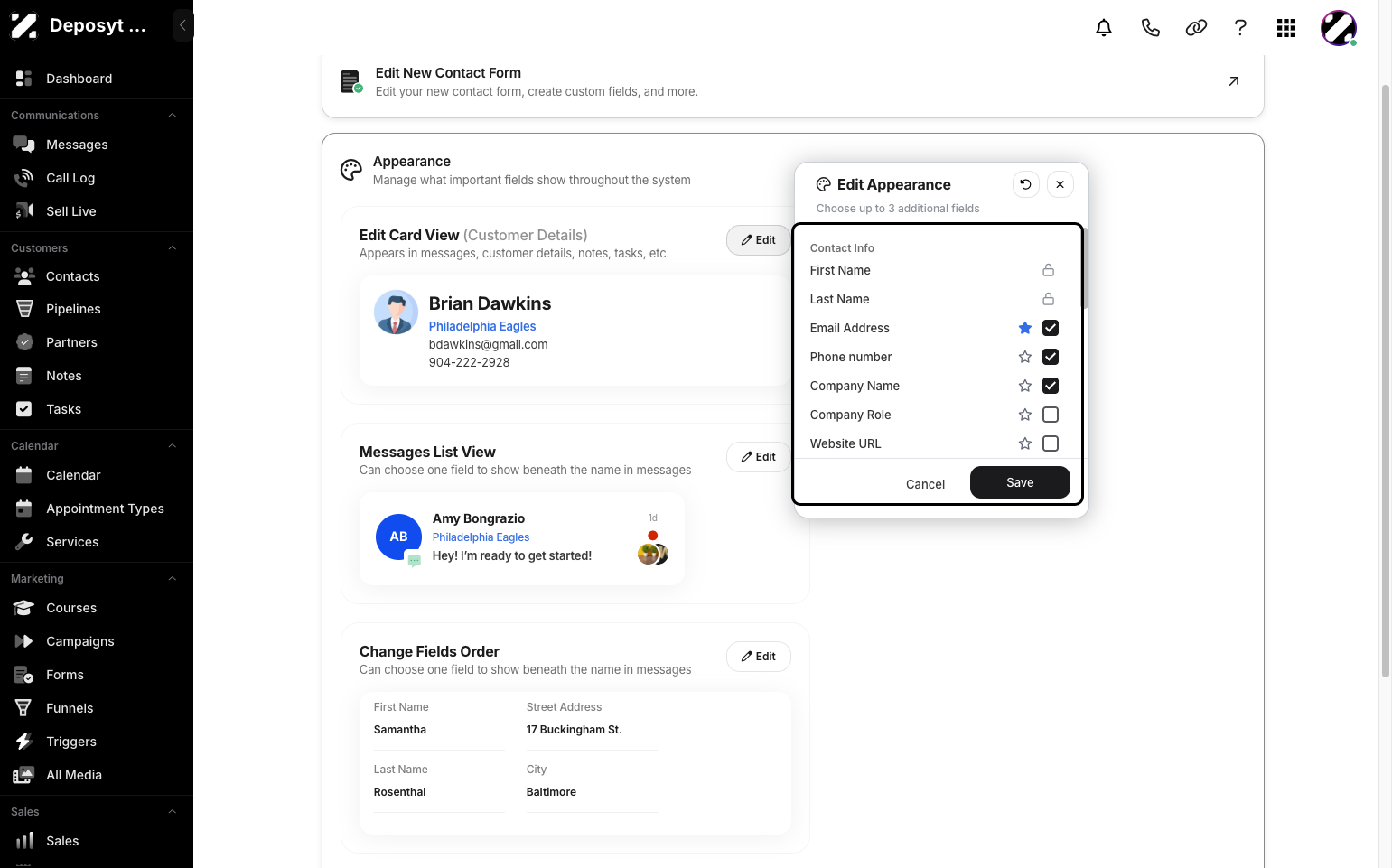Save the appearance changes
This screenshot has width=1392, height=868.
(1020, 482)
